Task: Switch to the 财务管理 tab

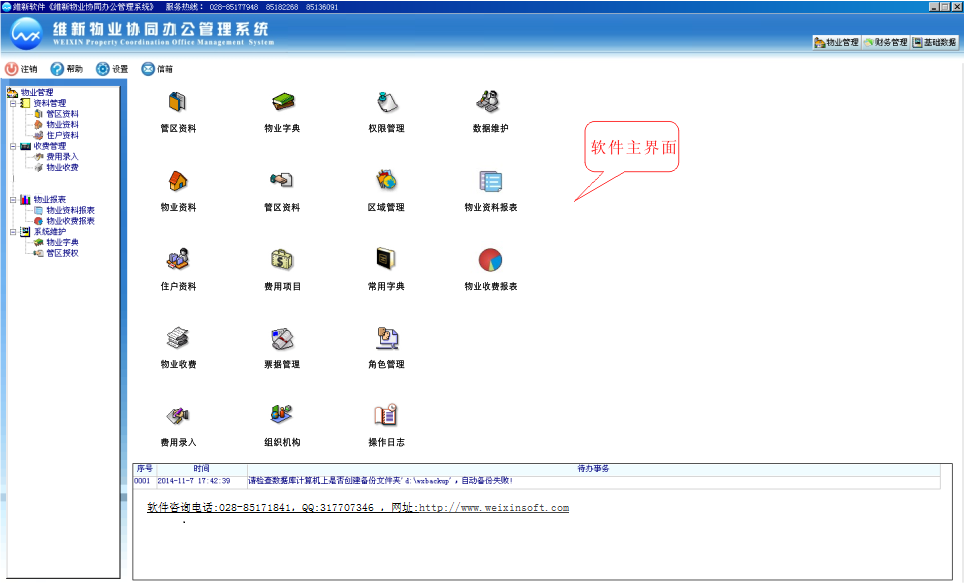Action: [x=885, y=43]
